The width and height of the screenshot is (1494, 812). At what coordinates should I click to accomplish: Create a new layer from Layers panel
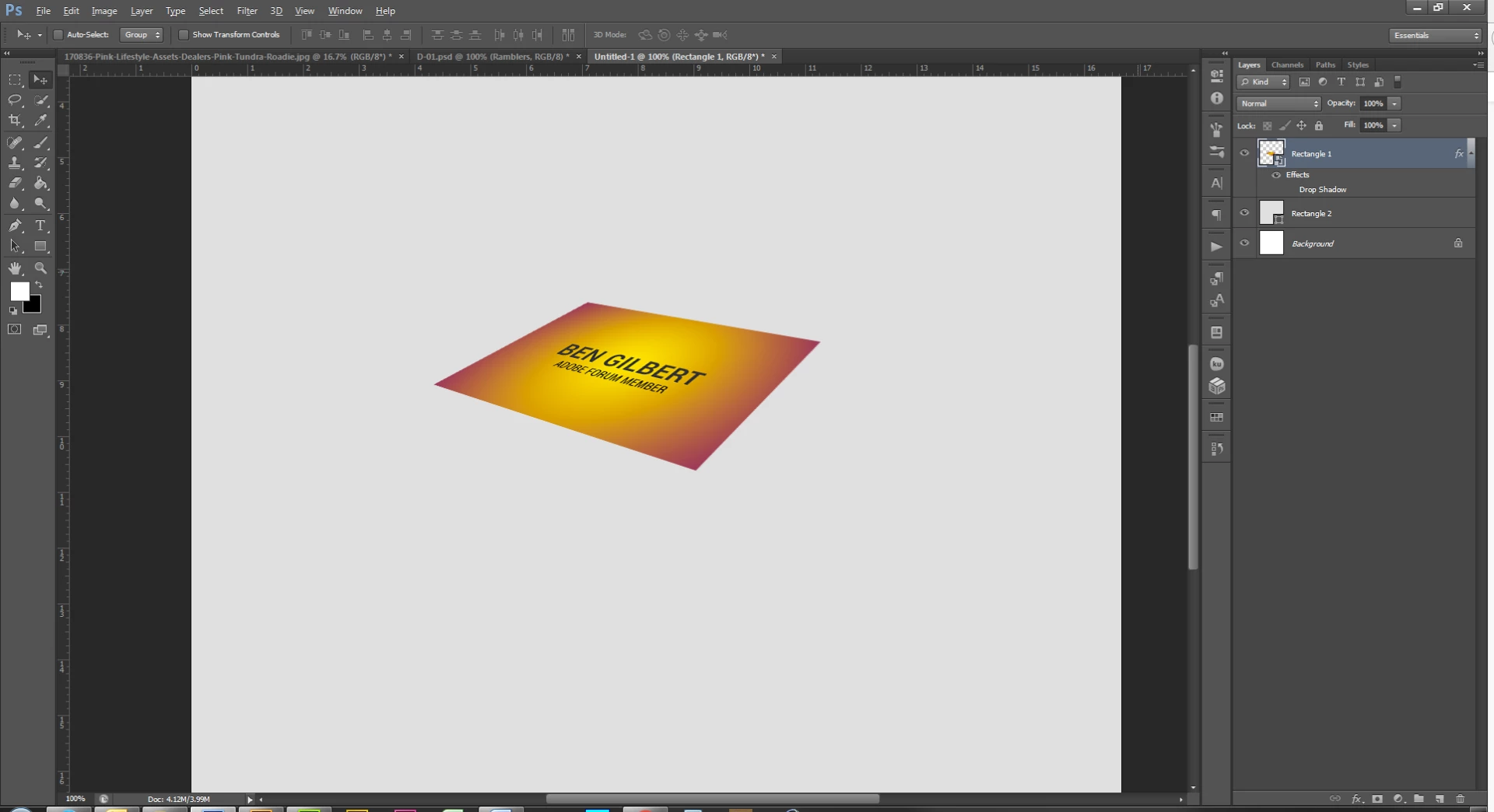pos(1440,799)
